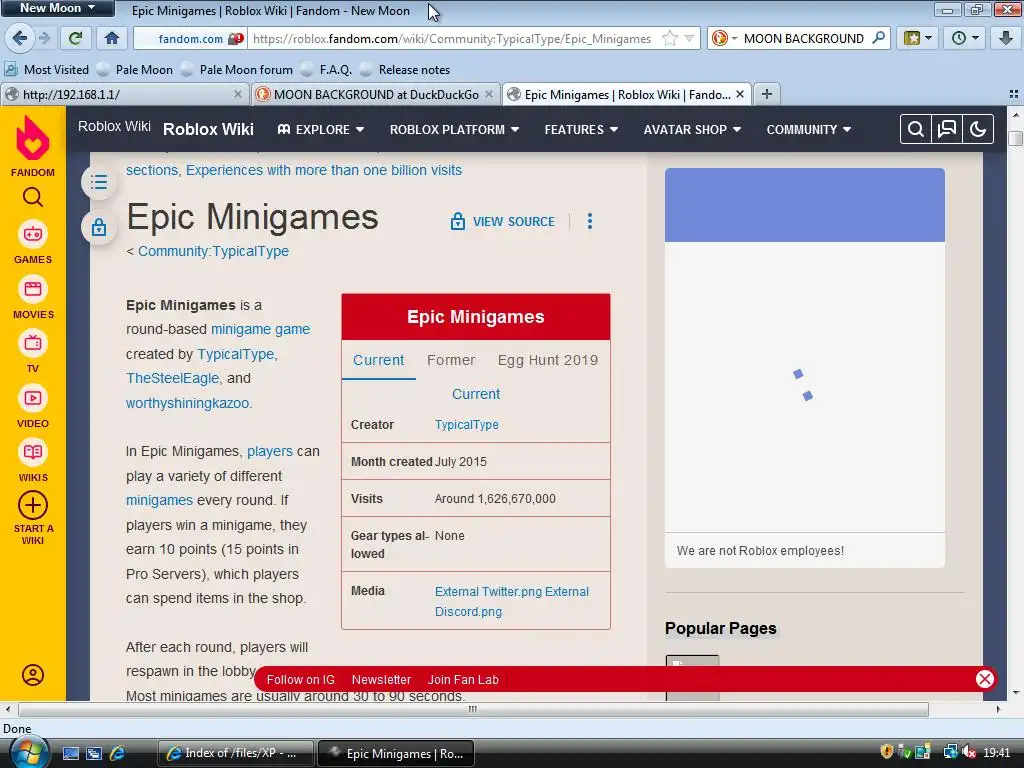1024x768 pixels.
Task: Go forward using the browser forward arrow
Action: click(44, 38)
